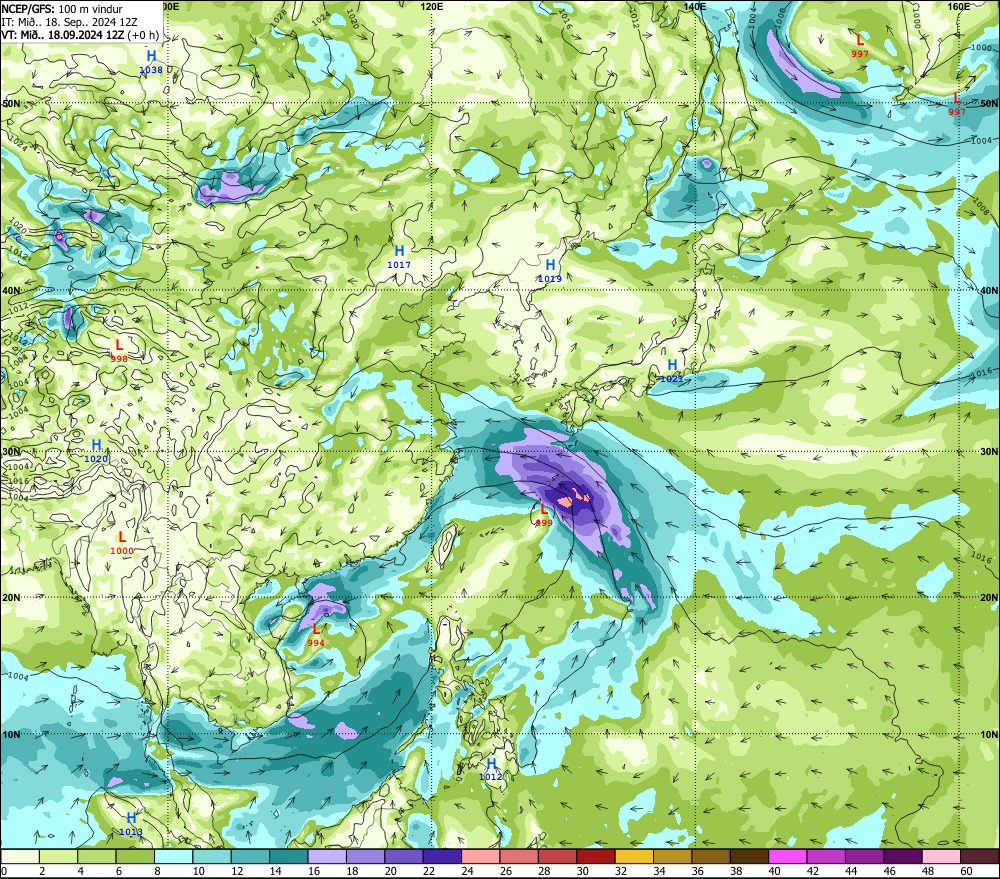
Task: Select the bright magenta 40–42 legend swatch
Action: tap(788, 857)
